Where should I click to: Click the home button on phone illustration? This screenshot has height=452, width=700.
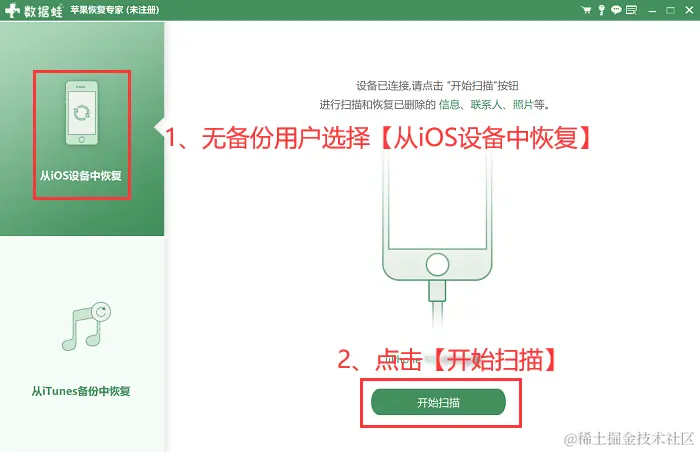[x=437, y=265]
